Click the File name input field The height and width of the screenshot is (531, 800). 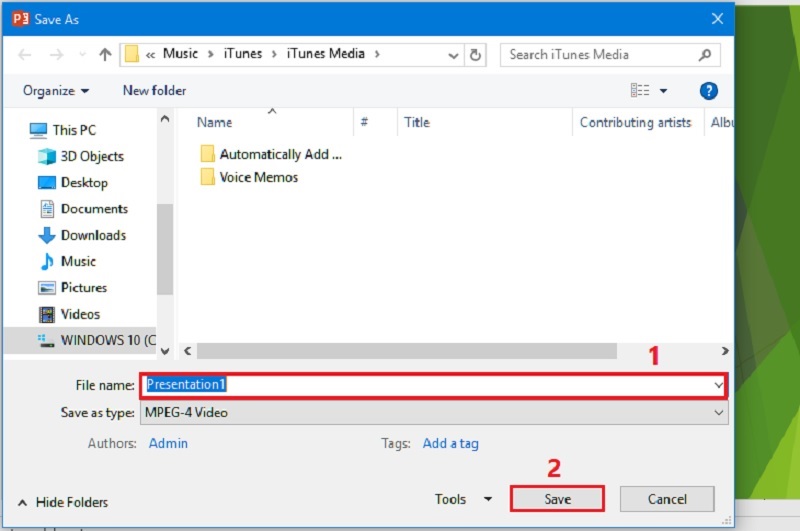(430, 384)
